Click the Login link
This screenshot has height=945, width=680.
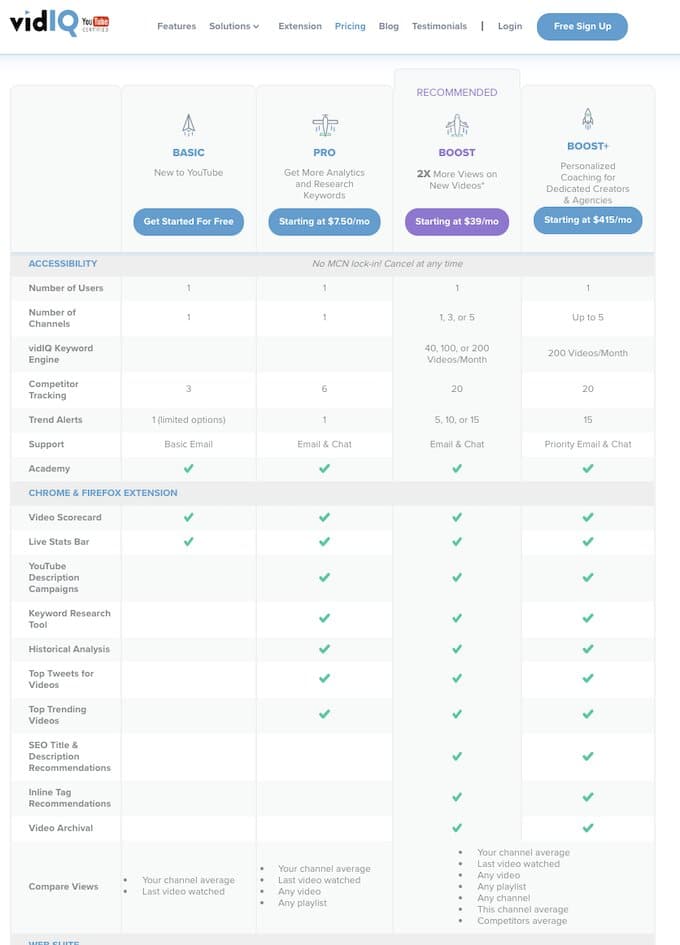tap(510, 26)
